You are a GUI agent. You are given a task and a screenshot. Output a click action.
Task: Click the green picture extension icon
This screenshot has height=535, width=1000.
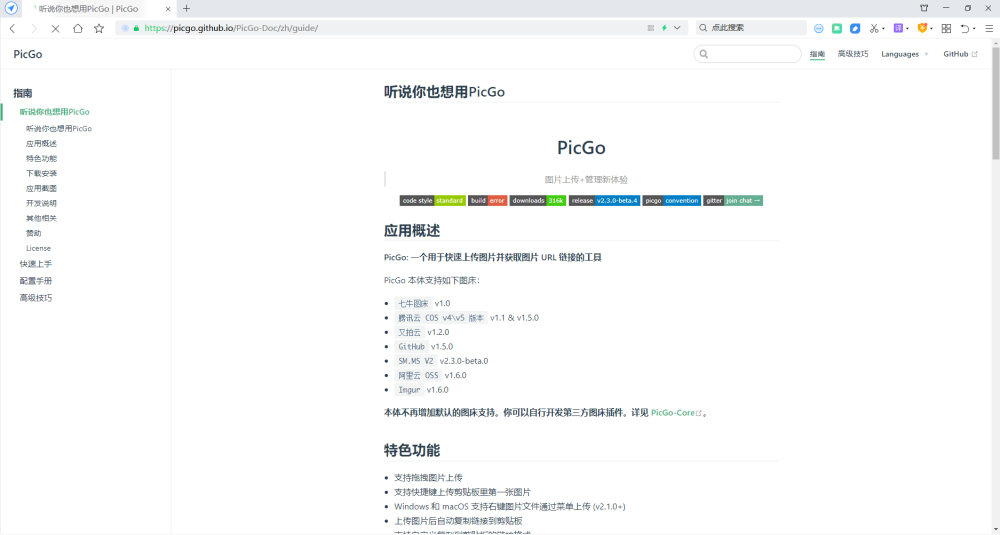click(x=837, y=28)
